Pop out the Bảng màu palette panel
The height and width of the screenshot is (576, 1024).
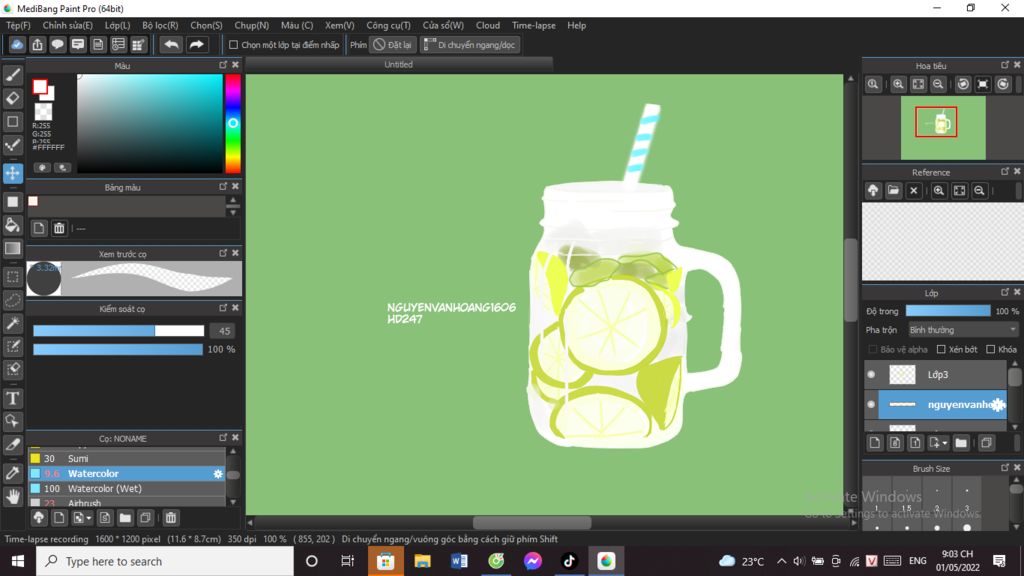pos(223,187)
